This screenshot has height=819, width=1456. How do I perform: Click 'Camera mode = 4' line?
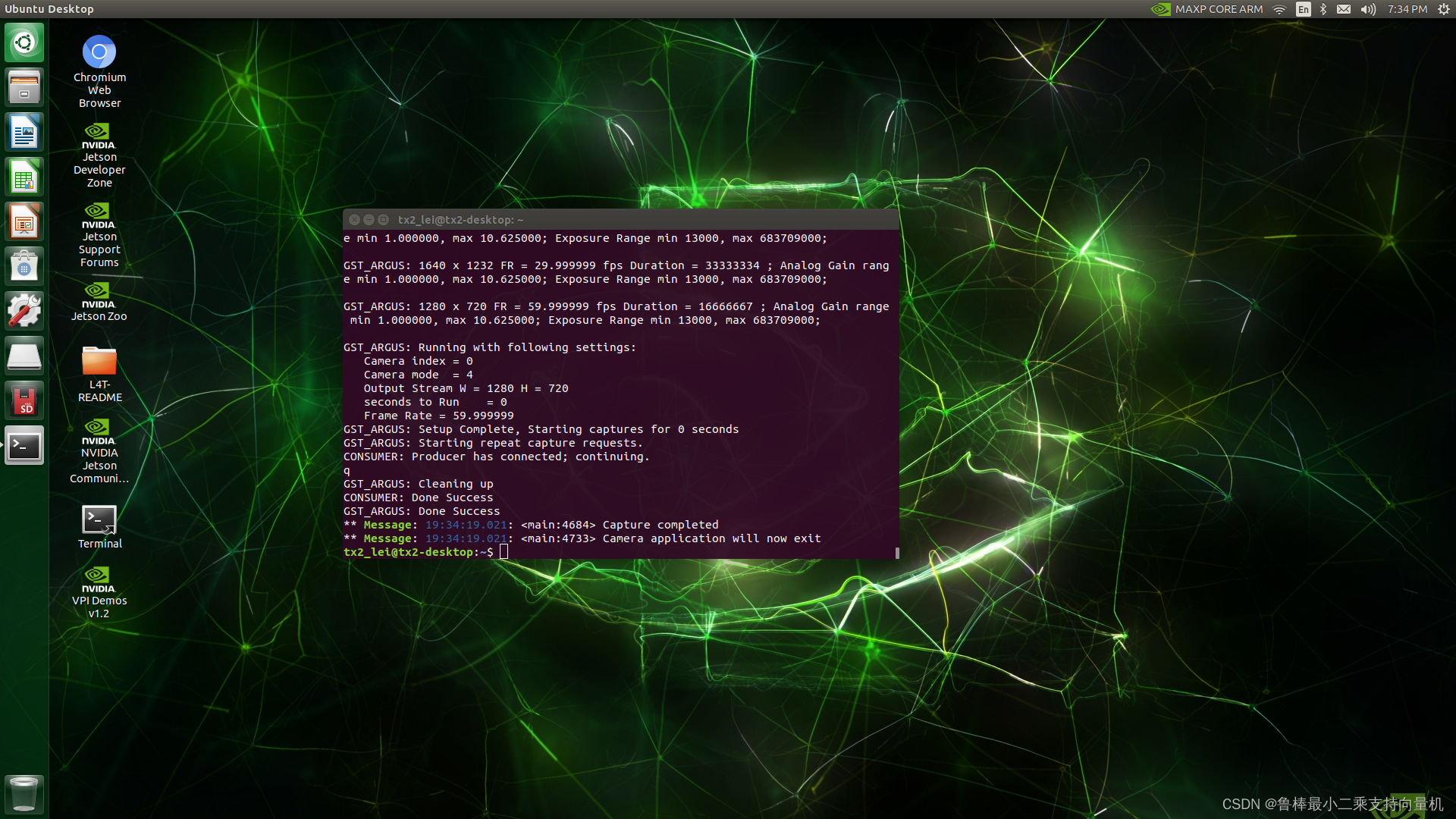coord(418,375)
